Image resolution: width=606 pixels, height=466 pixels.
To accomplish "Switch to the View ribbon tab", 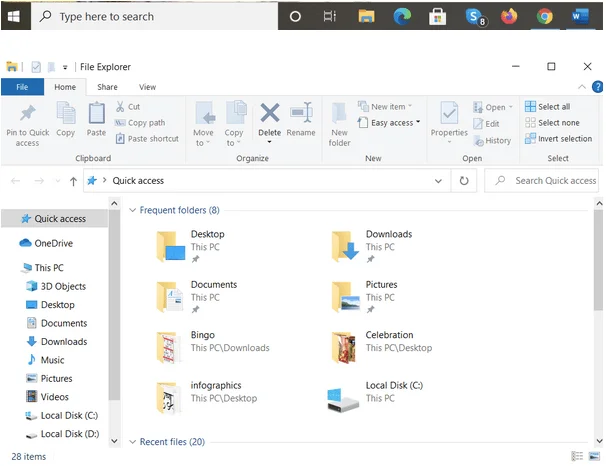I will tap(147, 87).
